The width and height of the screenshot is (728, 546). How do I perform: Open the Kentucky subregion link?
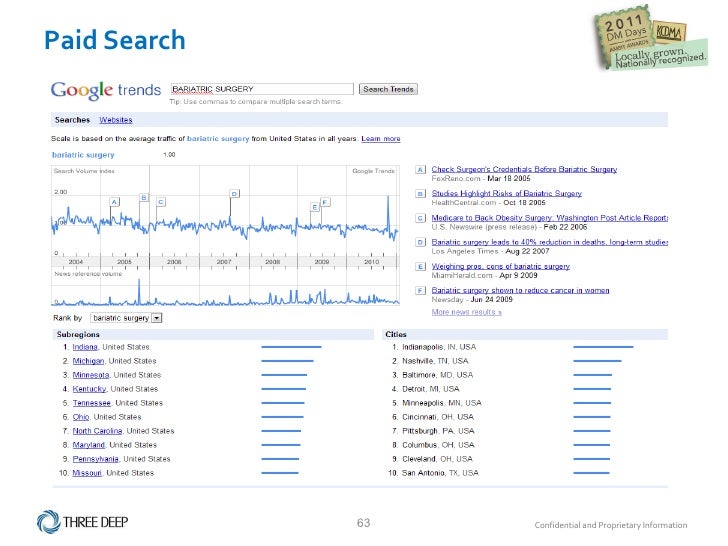tap(89, 389)
